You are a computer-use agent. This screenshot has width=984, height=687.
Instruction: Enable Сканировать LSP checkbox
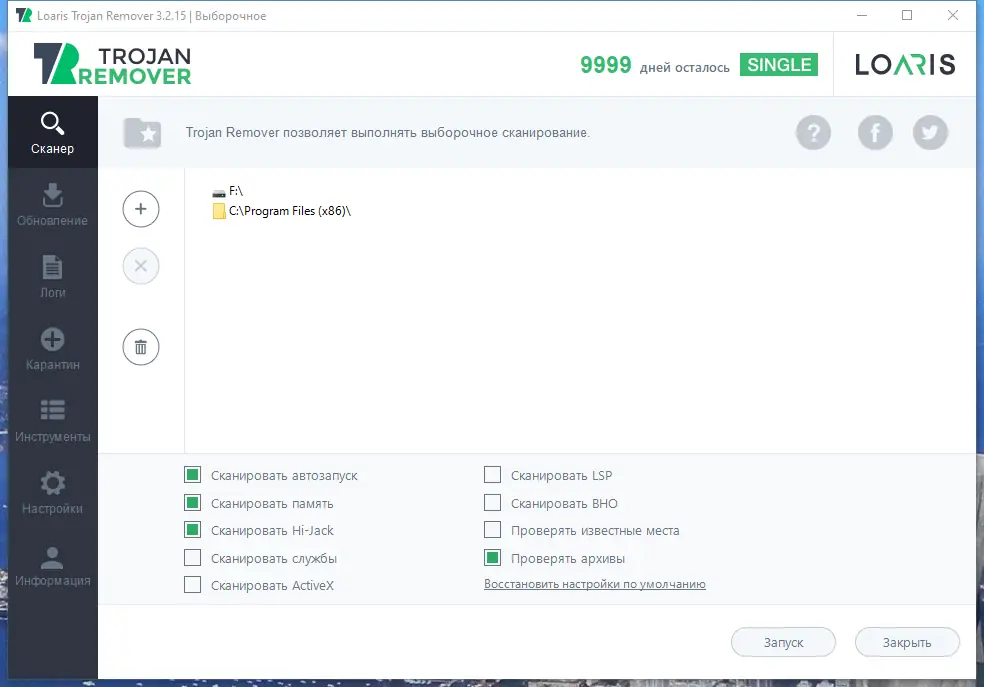[x=493, y=475]
